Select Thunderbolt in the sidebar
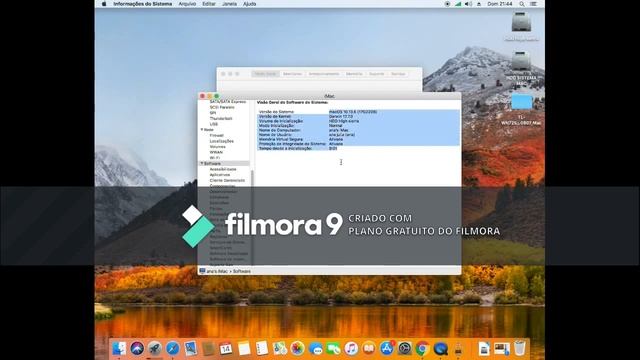Image resolution: width=640 pixels, height=360 pixels. [x=221, y=118]
